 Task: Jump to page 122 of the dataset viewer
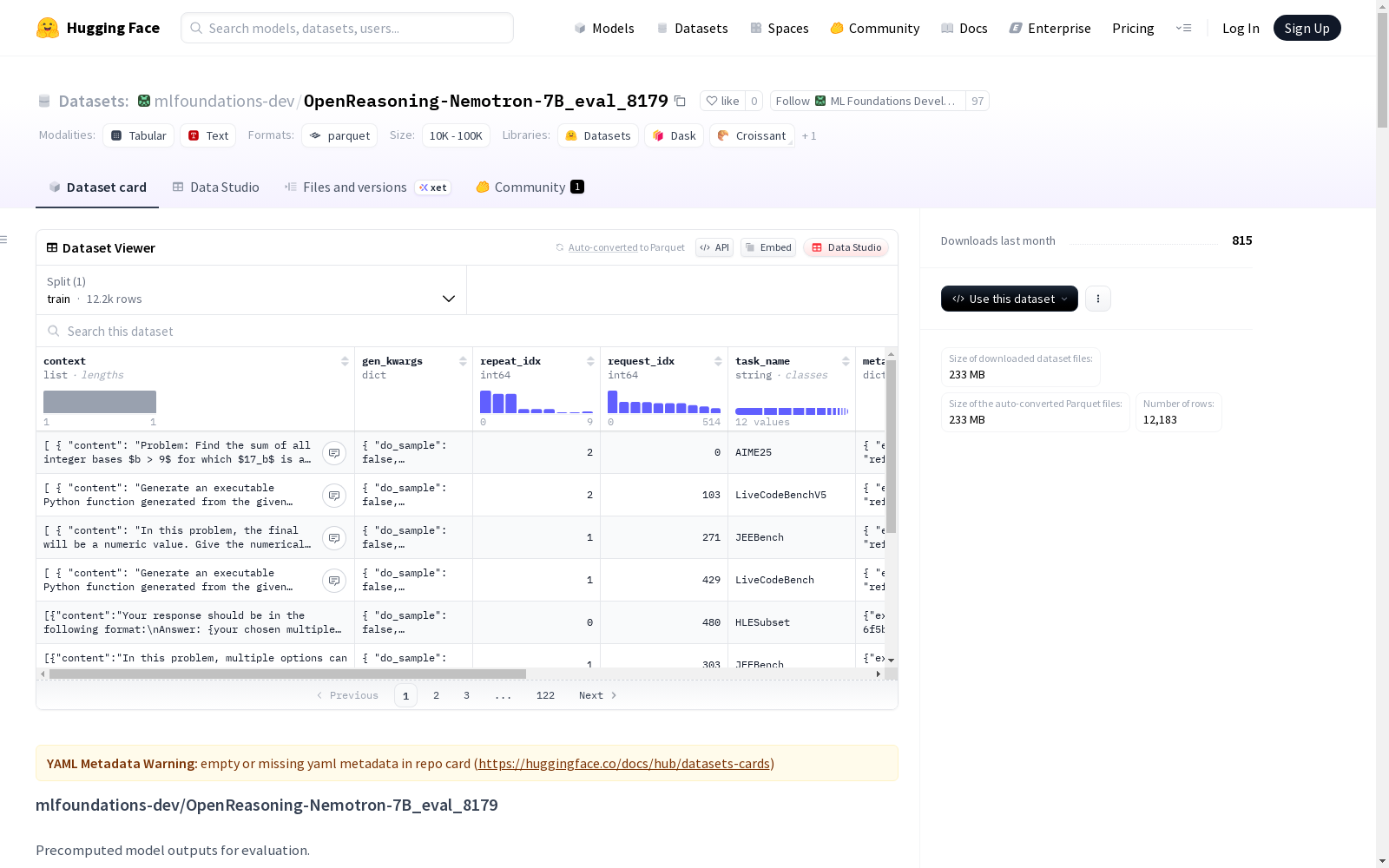click(x=545, y=695)
